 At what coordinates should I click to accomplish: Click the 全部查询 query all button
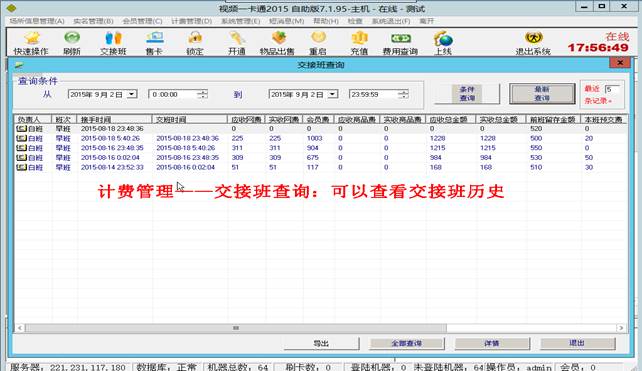click(x=407, y=344)
